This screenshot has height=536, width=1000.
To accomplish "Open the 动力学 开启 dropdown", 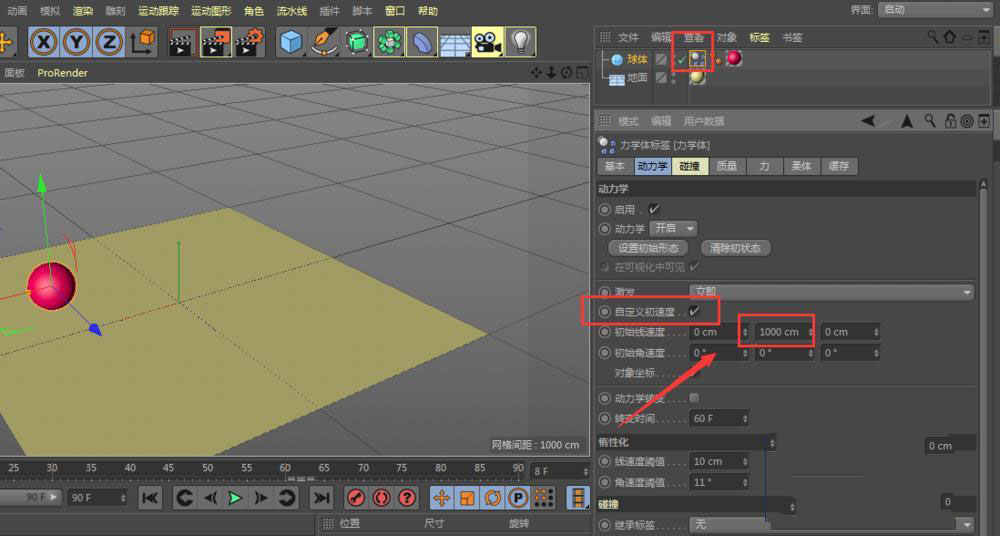I will click(x=674, y=229).
